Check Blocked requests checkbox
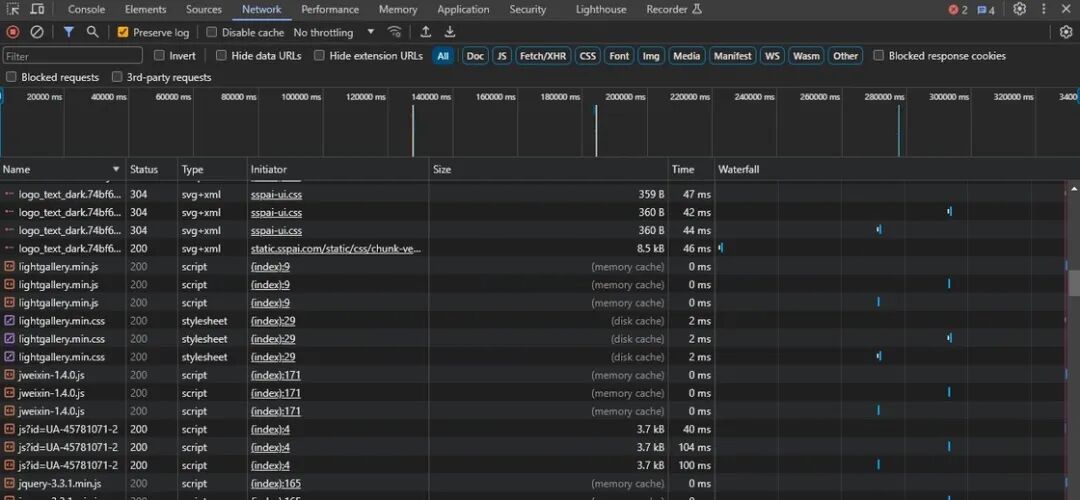This screenshot has width=1080, height=500. tap(11, 77)
